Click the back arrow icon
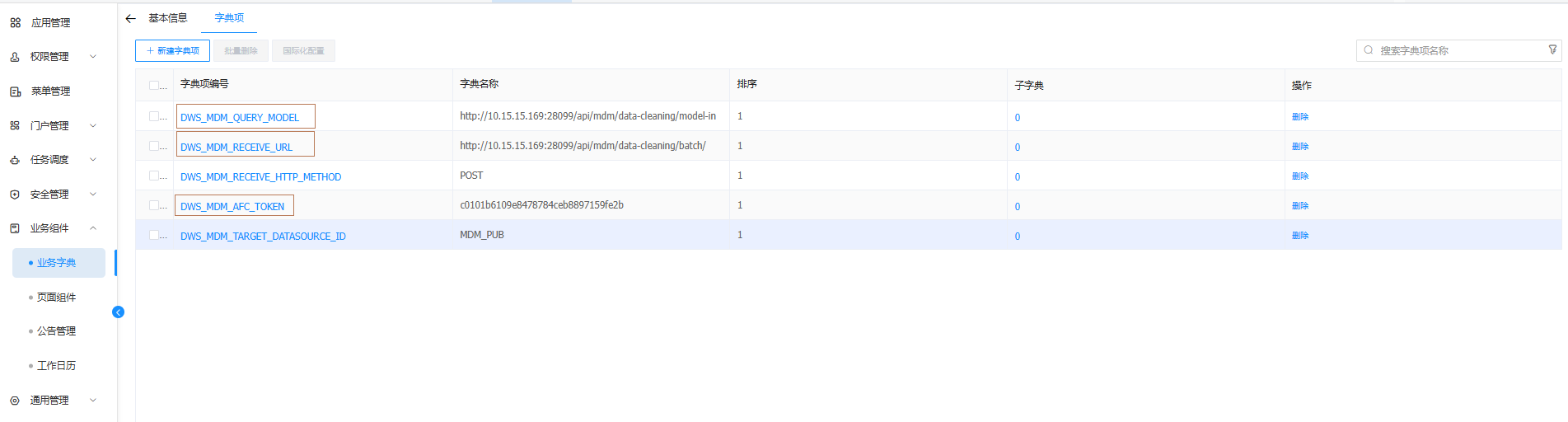 click(130, 18)
